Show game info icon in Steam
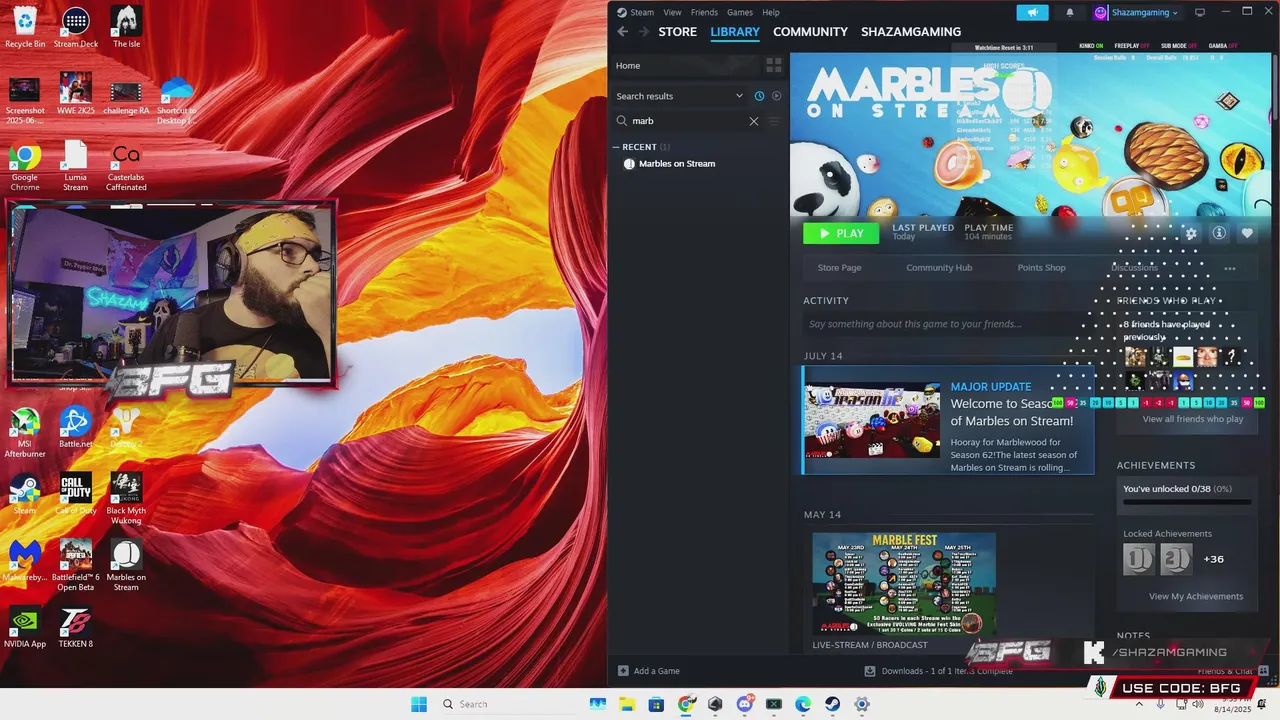1280x720 pixels. tap(1219, 233)
